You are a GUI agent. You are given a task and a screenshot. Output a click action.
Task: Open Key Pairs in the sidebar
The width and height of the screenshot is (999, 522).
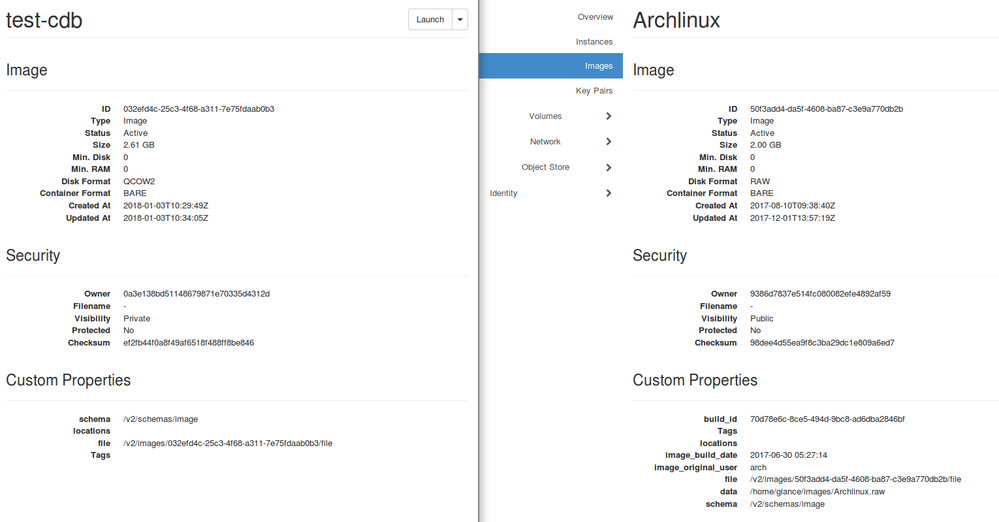pyautogui.click(x=594, y=91)
